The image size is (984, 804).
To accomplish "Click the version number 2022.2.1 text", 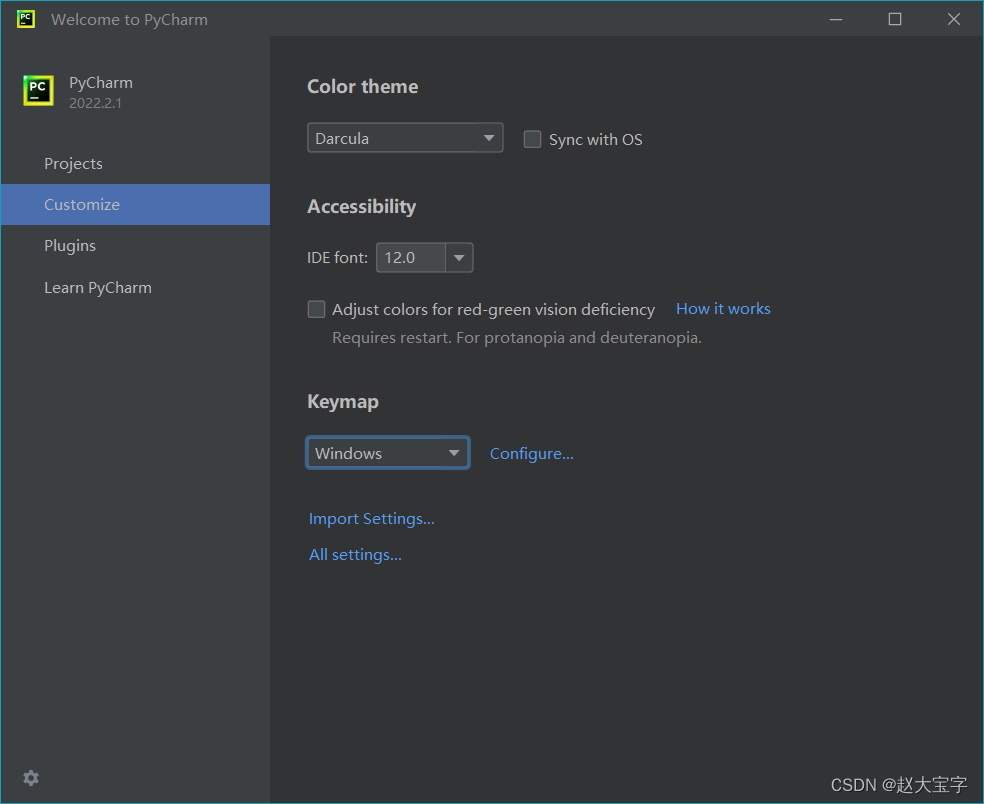I will tap(96, 102).
